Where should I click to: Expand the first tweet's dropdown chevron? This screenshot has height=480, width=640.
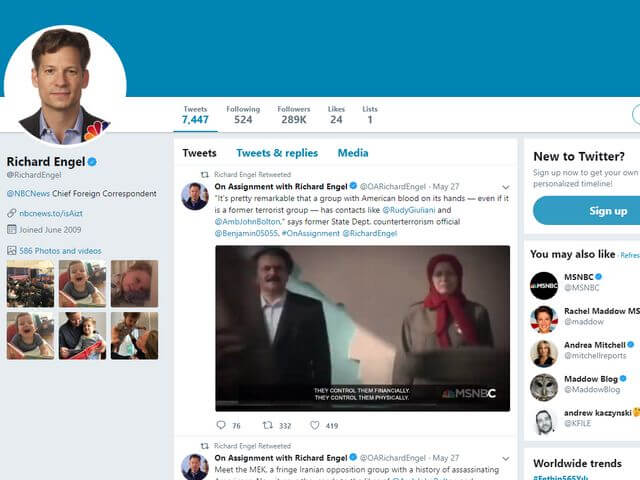coord(506,187)
